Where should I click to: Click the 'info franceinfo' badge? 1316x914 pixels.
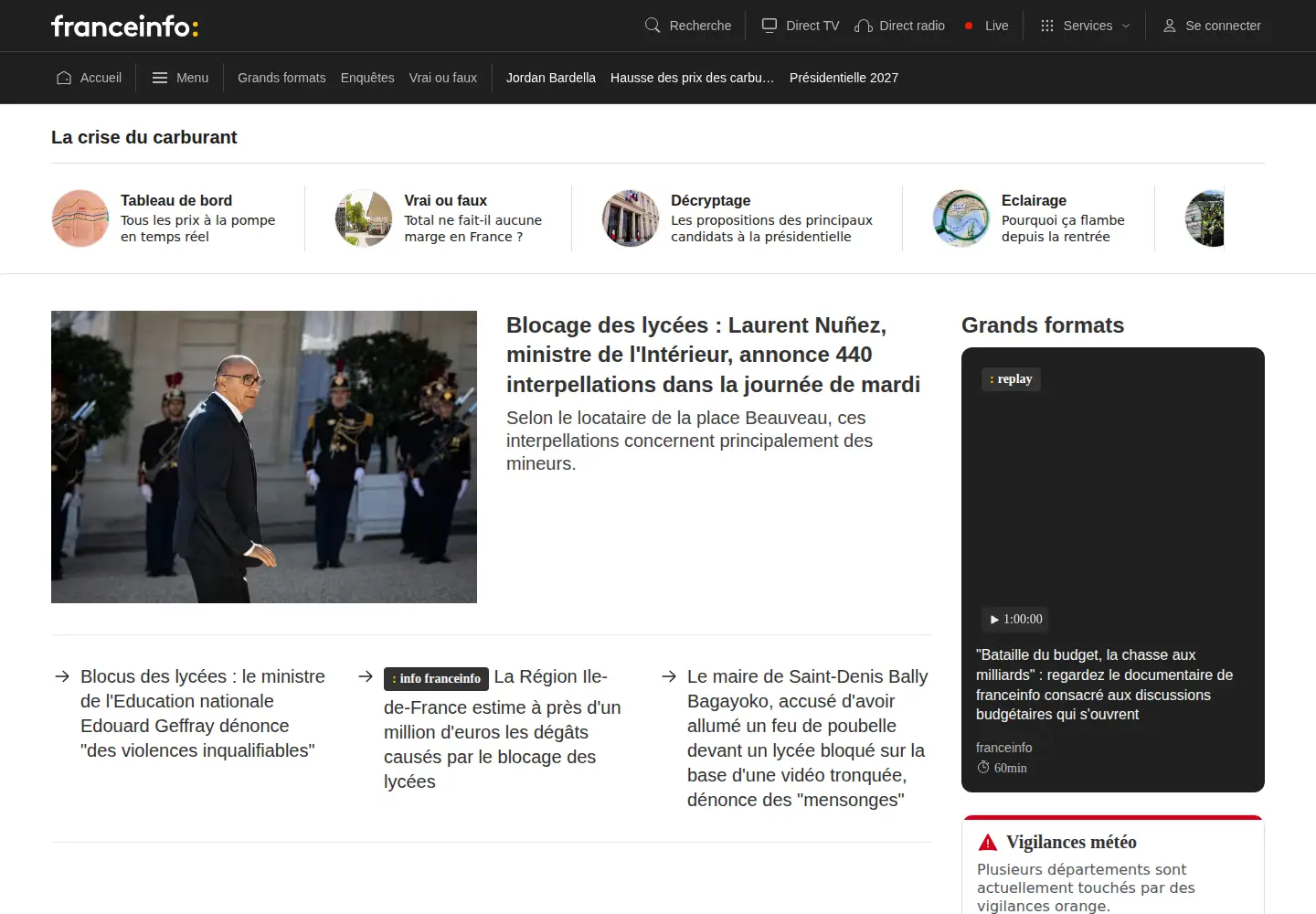click(x=437, y=678)
